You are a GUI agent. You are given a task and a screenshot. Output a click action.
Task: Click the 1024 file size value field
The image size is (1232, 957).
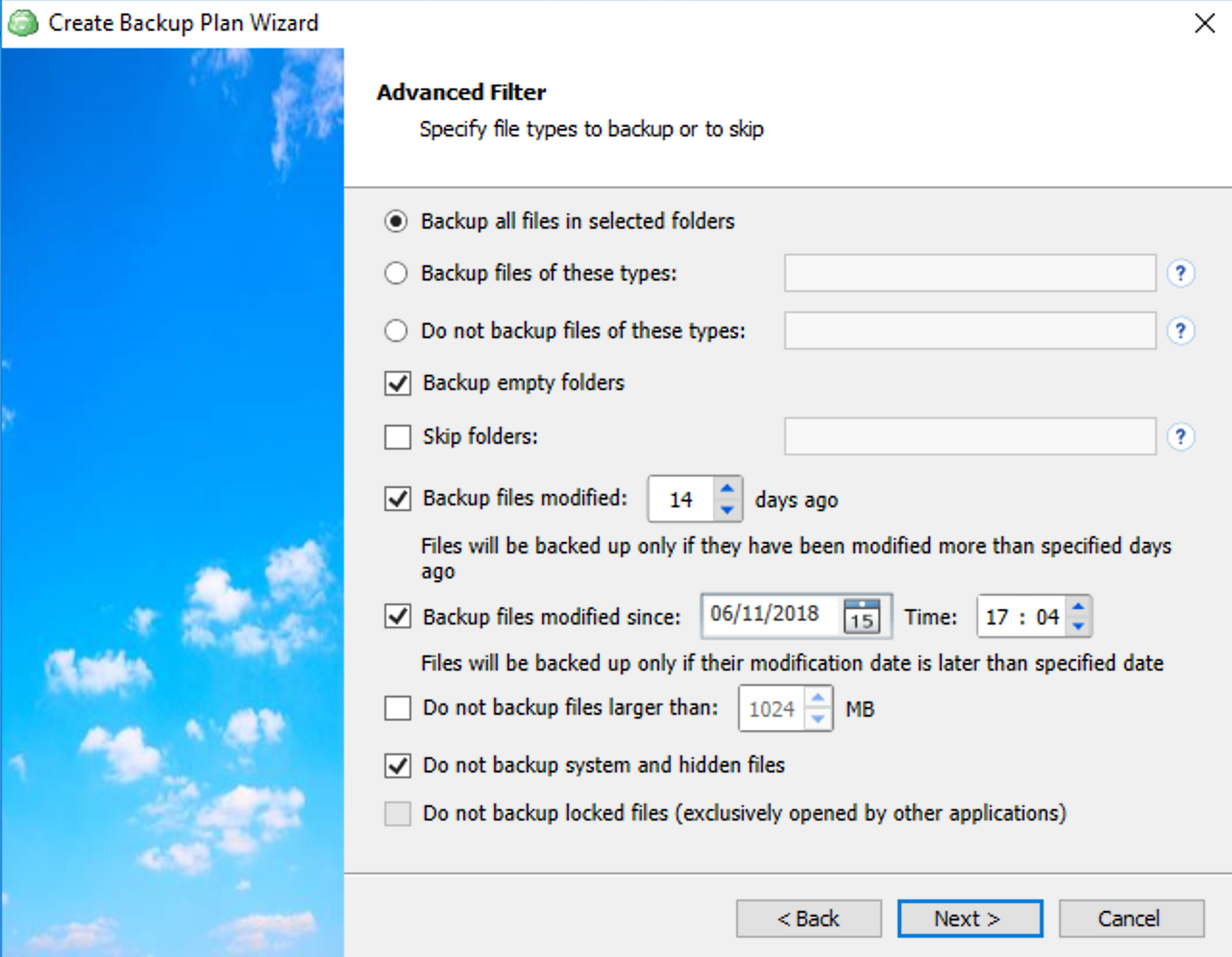tap(772, 709)
